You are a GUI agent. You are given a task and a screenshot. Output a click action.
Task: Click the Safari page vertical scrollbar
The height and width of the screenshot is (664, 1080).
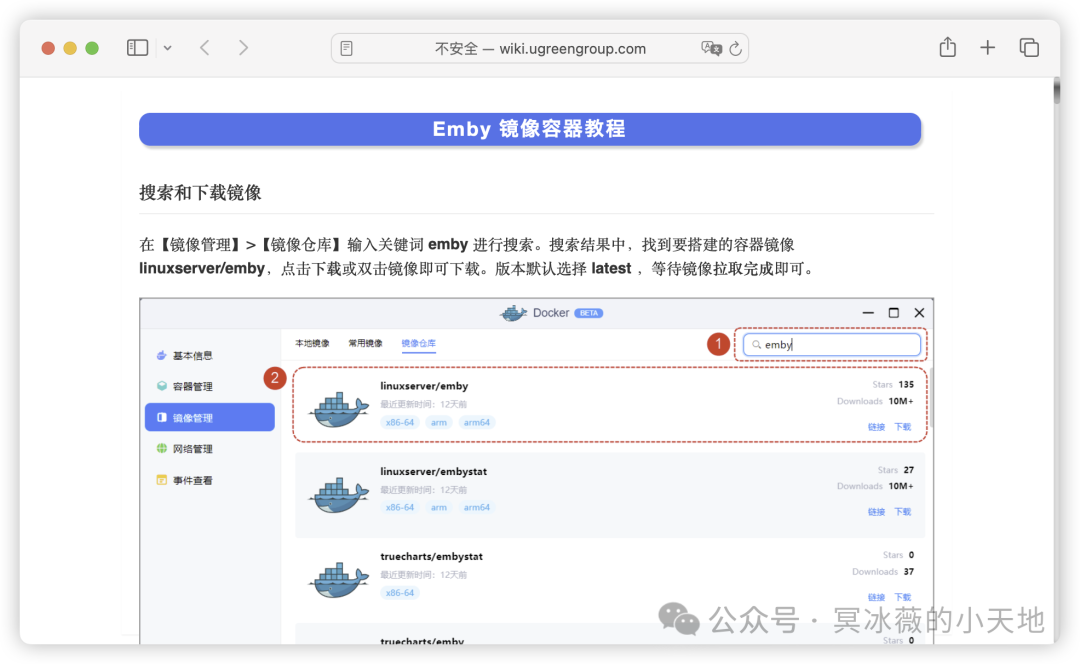pos(1057,91)
